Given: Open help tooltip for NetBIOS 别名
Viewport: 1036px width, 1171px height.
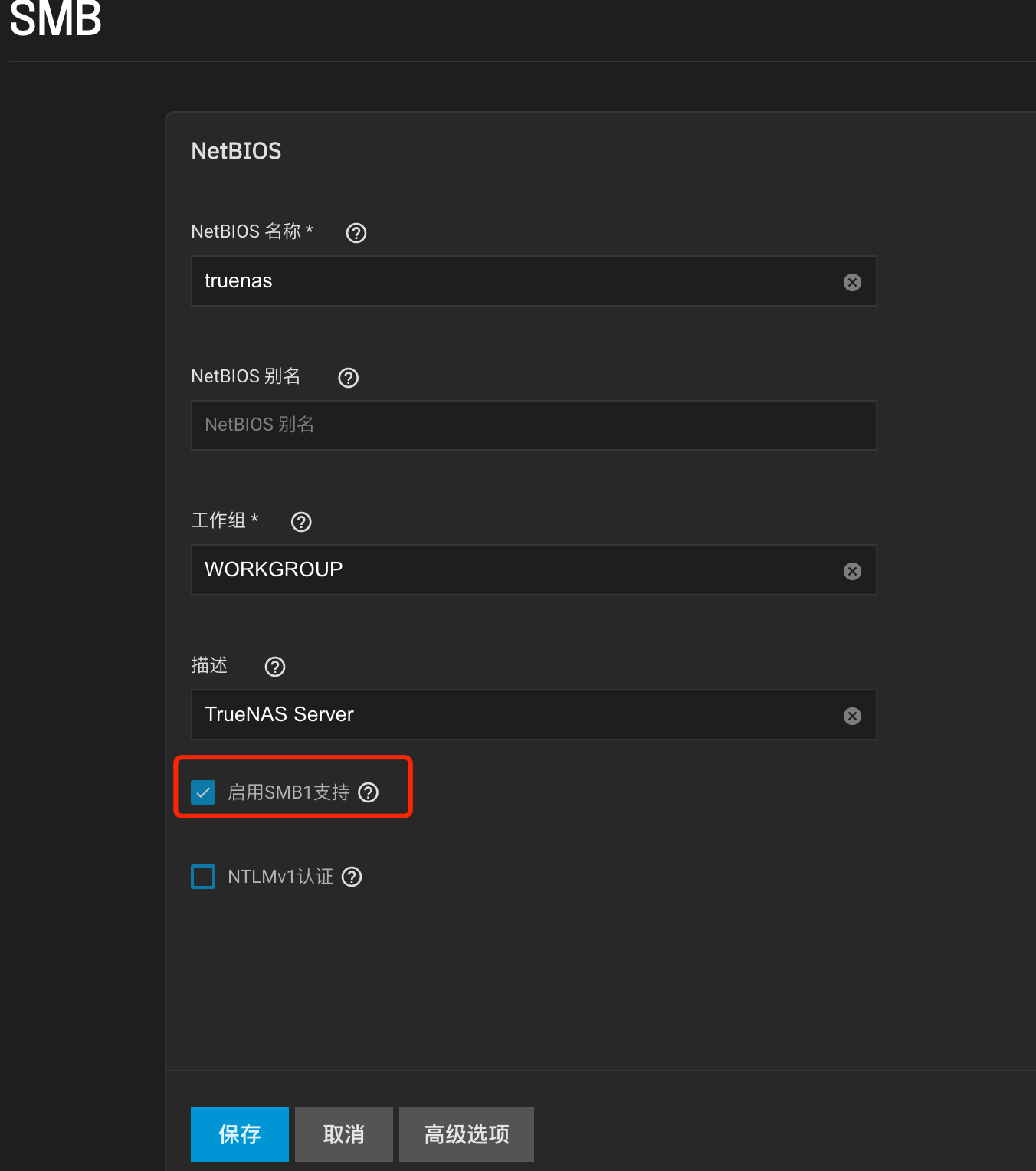Looking at the screenshot, I should pos(349,378).
